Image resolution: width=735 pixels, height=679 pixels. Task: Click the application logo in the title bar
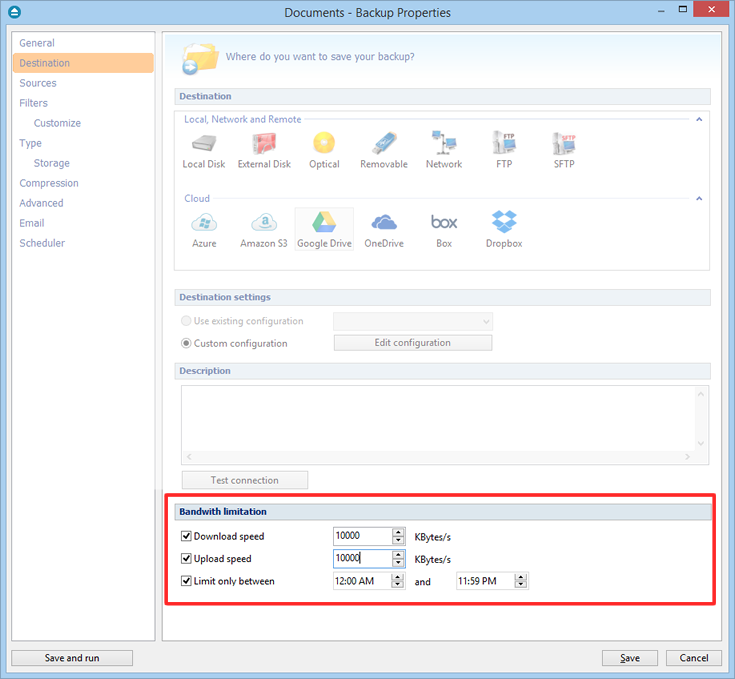pyautogui.click(x=15, y=12)
